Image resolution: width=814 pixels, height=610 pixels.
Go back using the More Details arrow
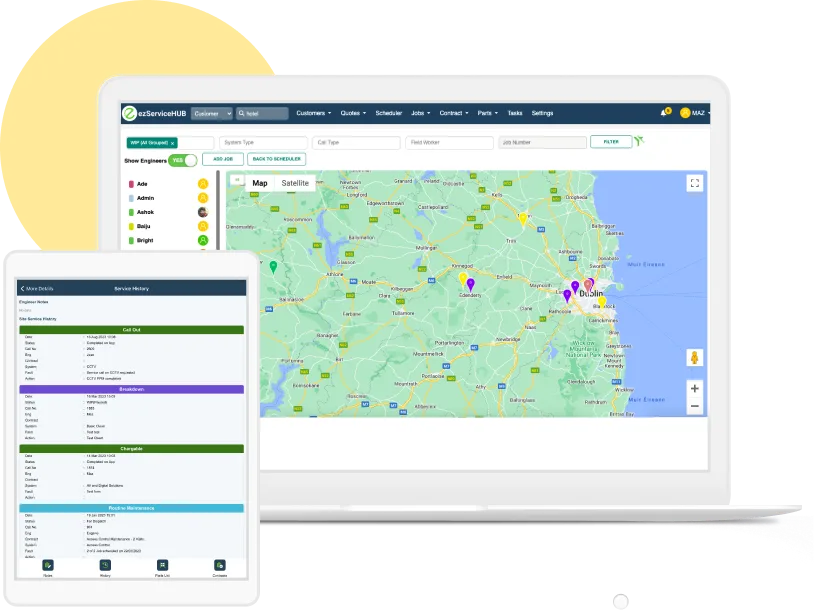coord(22,288)
